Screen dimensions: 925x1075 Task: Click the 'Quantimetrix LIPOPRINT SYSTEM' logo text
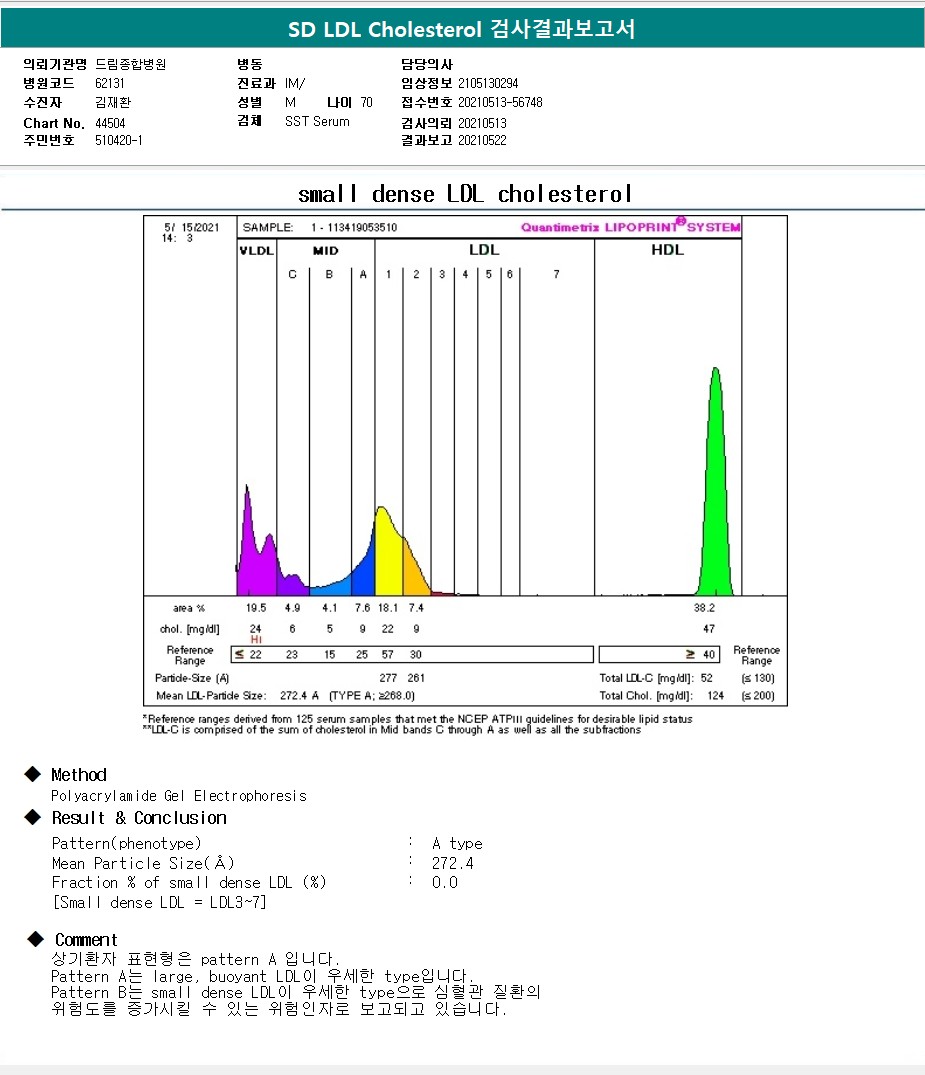click(630, 226)
